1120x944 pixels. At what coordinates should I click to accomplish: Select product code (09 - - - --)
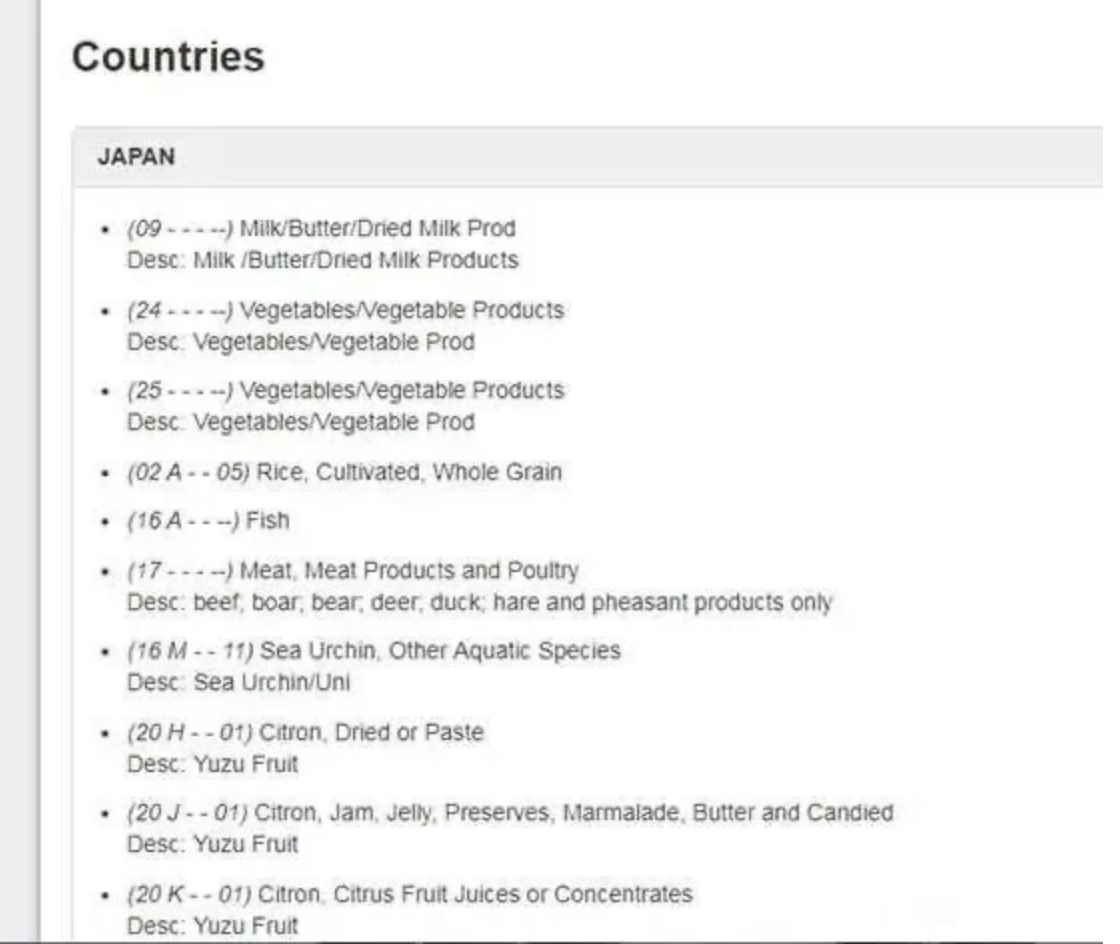pos(180,229)
